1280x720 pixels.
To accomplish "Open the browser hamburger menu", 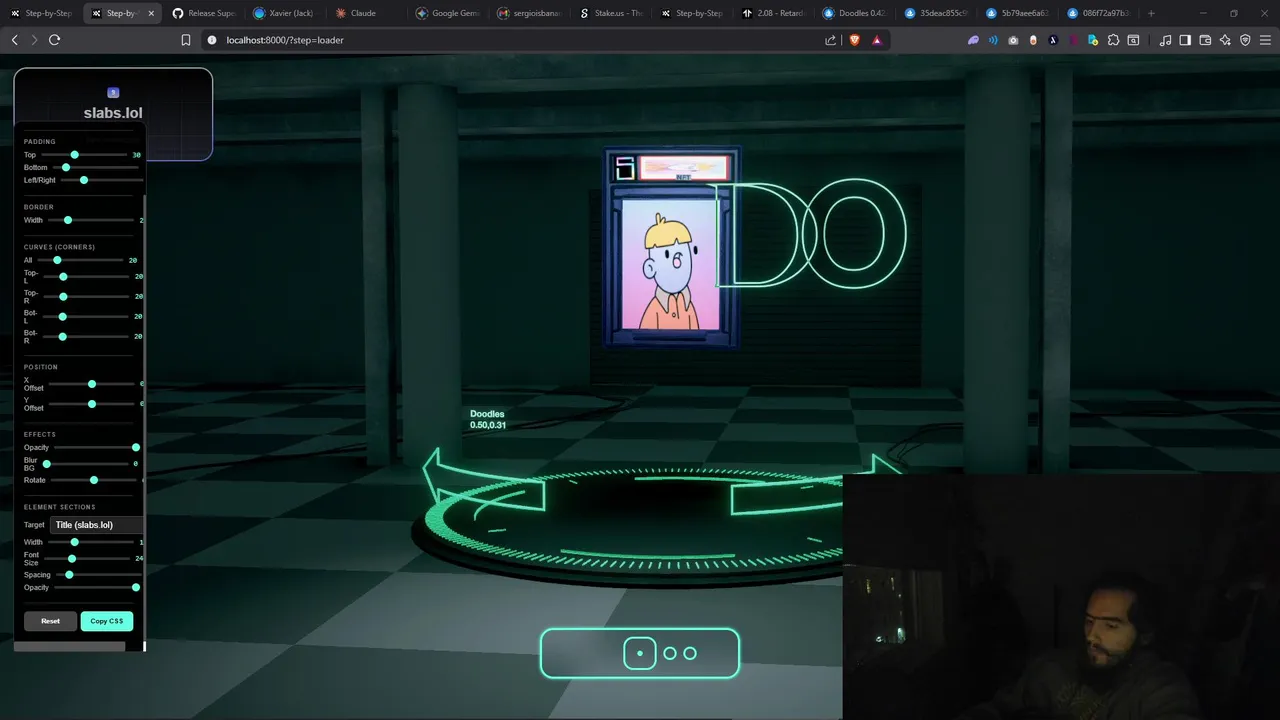I will coord(1265,40).
